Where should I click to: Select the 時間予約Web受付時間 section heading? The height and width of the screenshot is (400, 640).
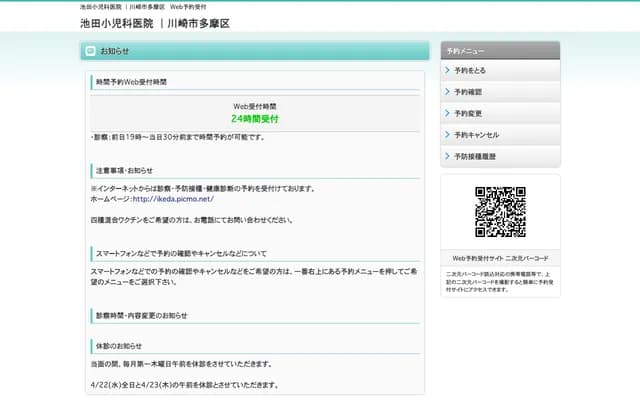tap(131, 81)
